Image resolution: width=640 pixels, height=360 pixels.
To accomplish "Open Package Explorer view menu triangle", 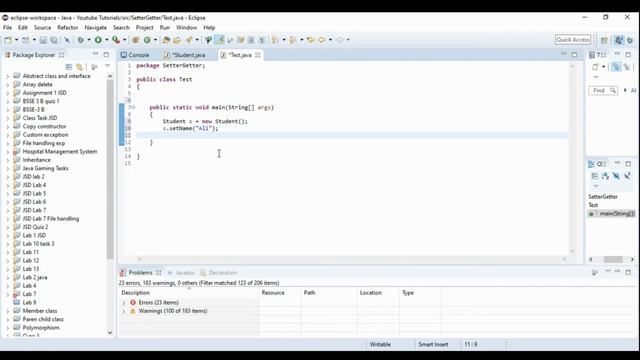I will coord(107,66).
